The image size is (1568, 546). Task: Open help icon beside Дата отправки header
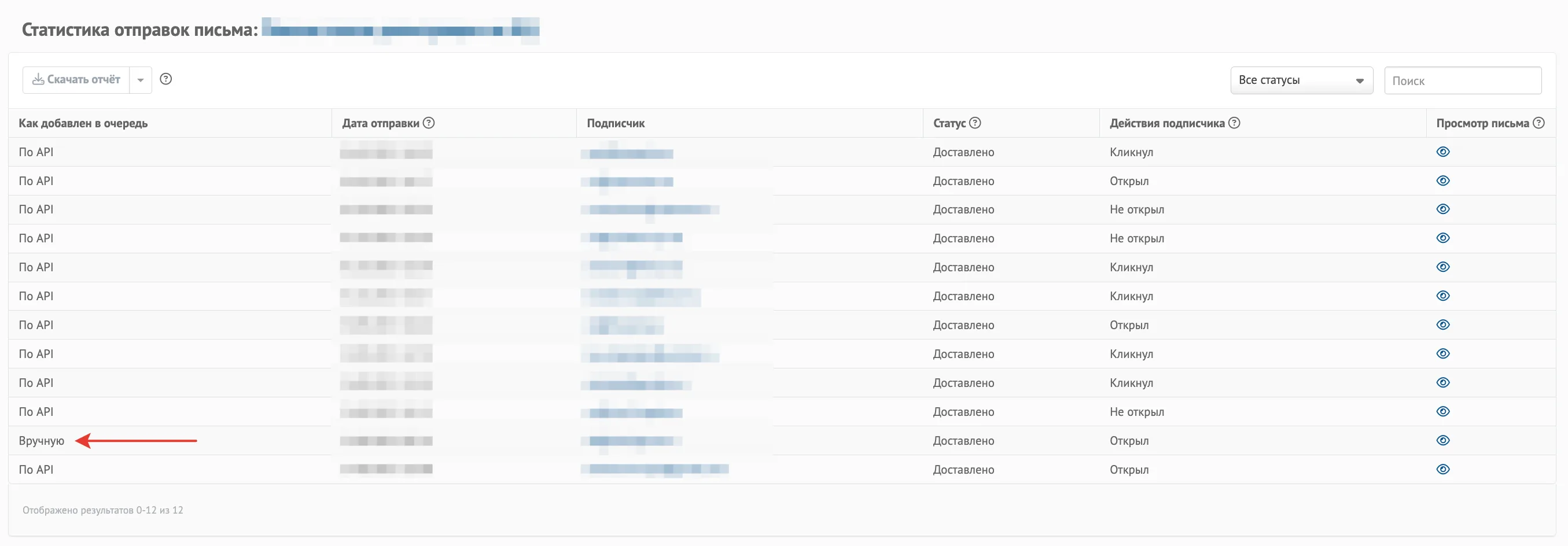pyautogui.click(x=429, y=123)
